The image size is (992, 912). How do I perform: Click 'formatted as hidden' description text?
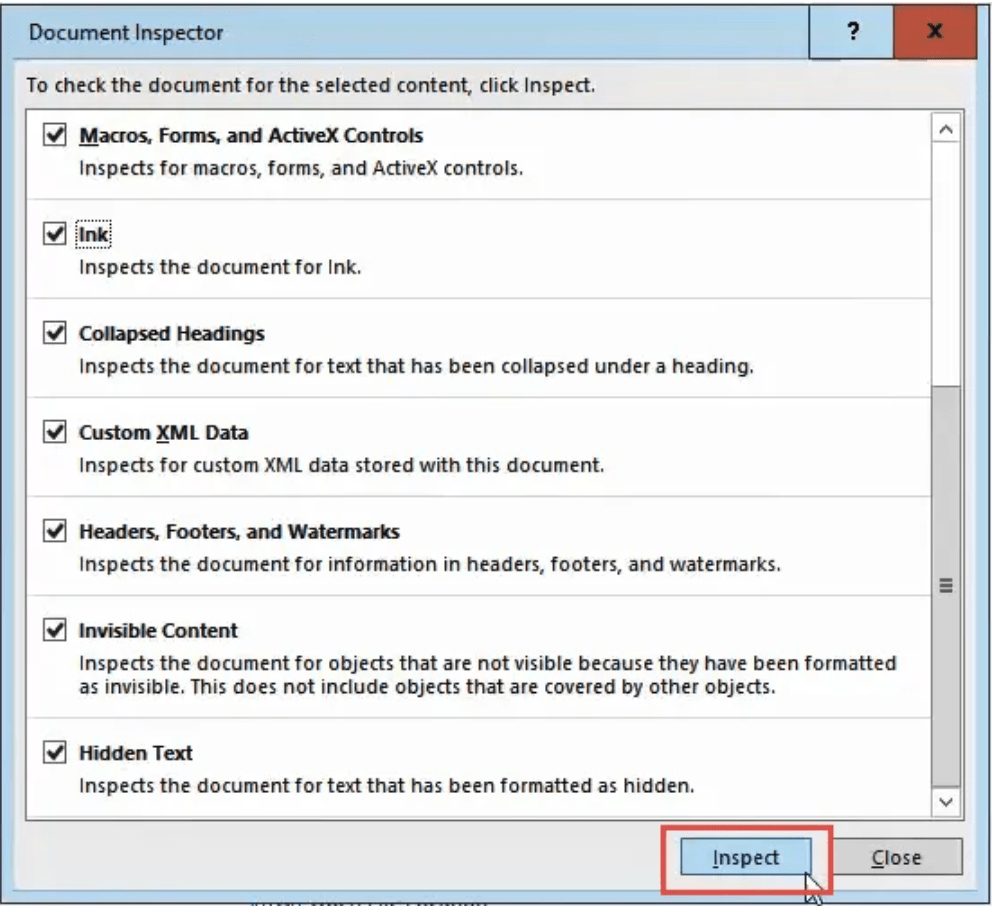click(387, 786)
